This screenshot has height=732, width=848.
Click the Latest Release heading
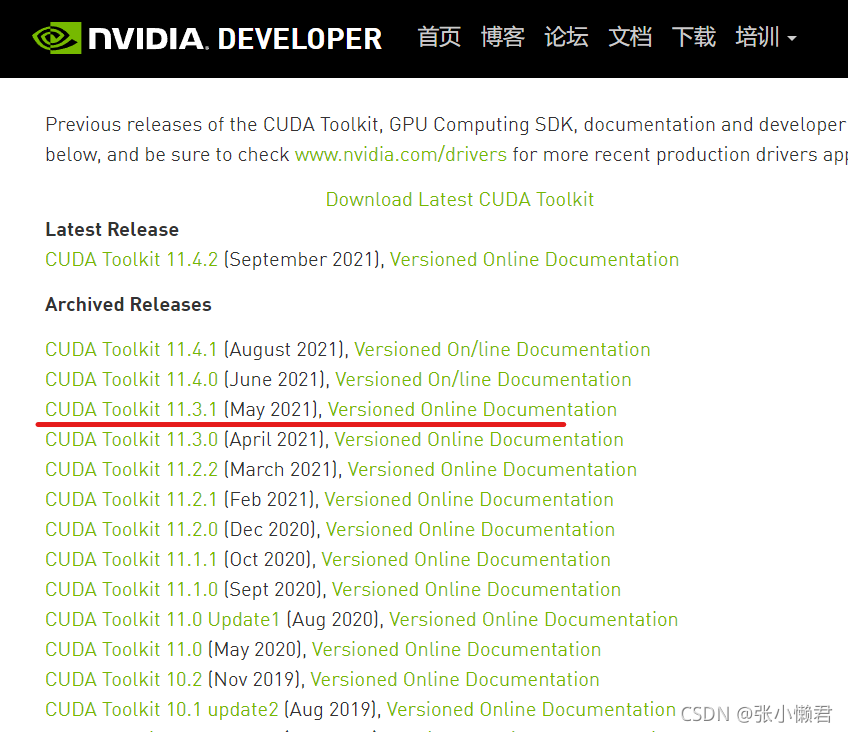(112, 229)
